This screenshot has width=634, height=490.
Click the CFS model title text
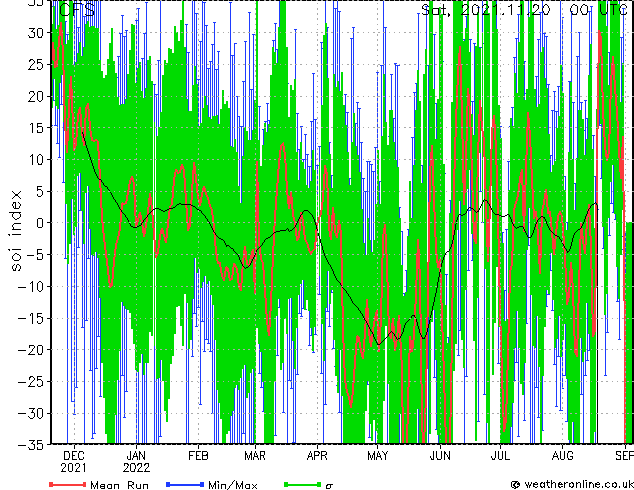pos(77,10)
